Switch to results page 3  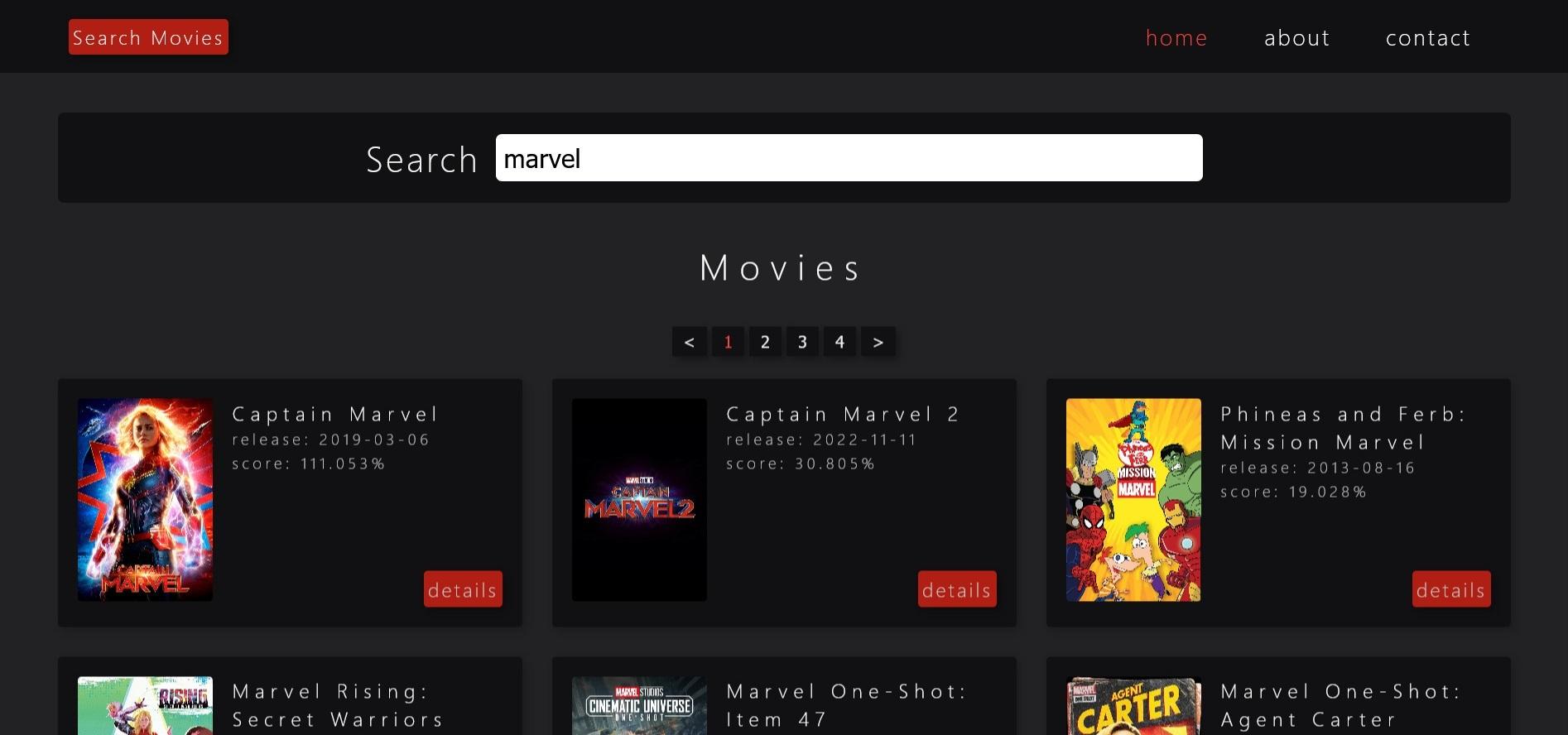tap(802, 342)
